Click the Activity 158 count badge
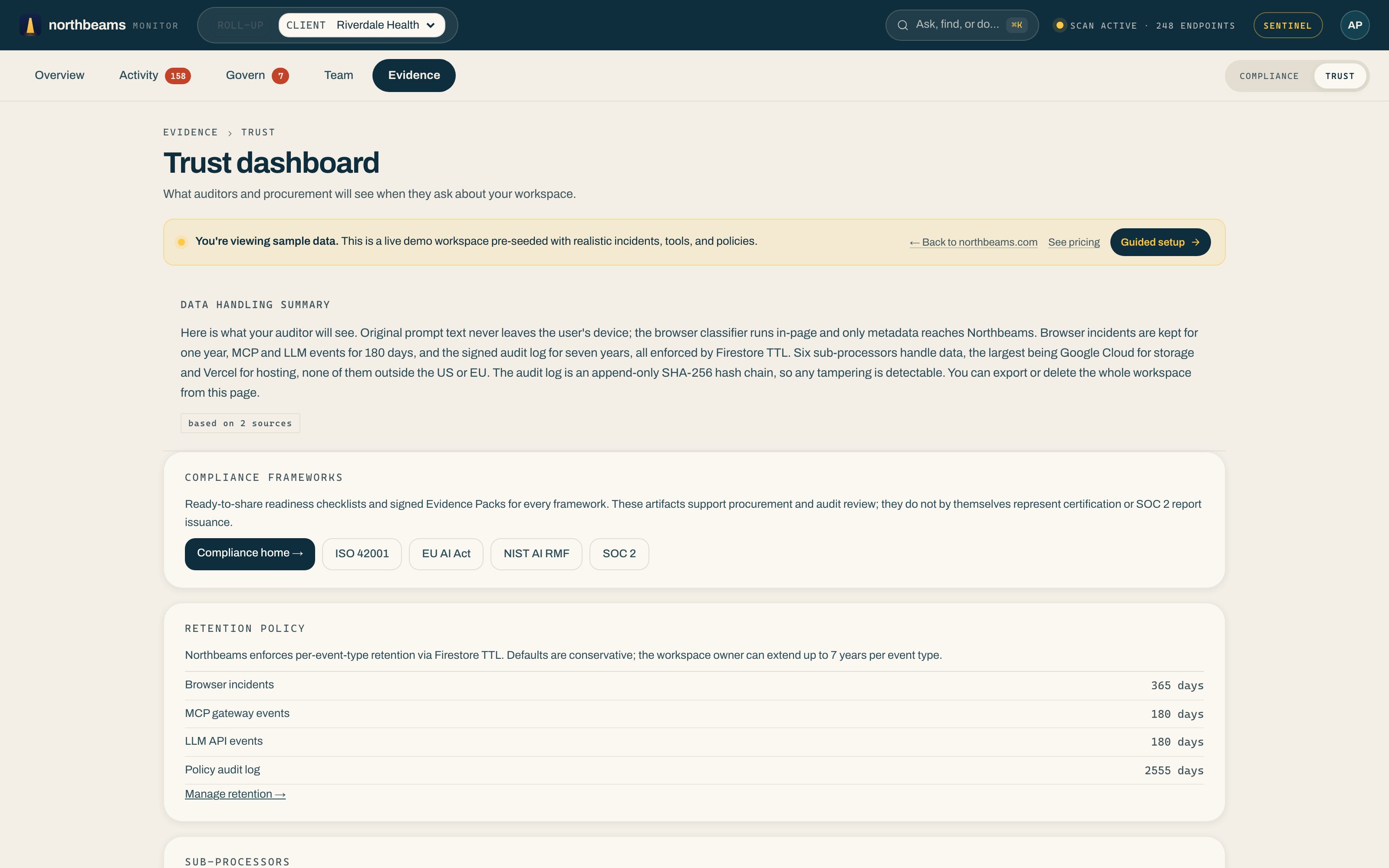Image resolution: width=1389 pixels, height=868 pixels. (178, 76)
